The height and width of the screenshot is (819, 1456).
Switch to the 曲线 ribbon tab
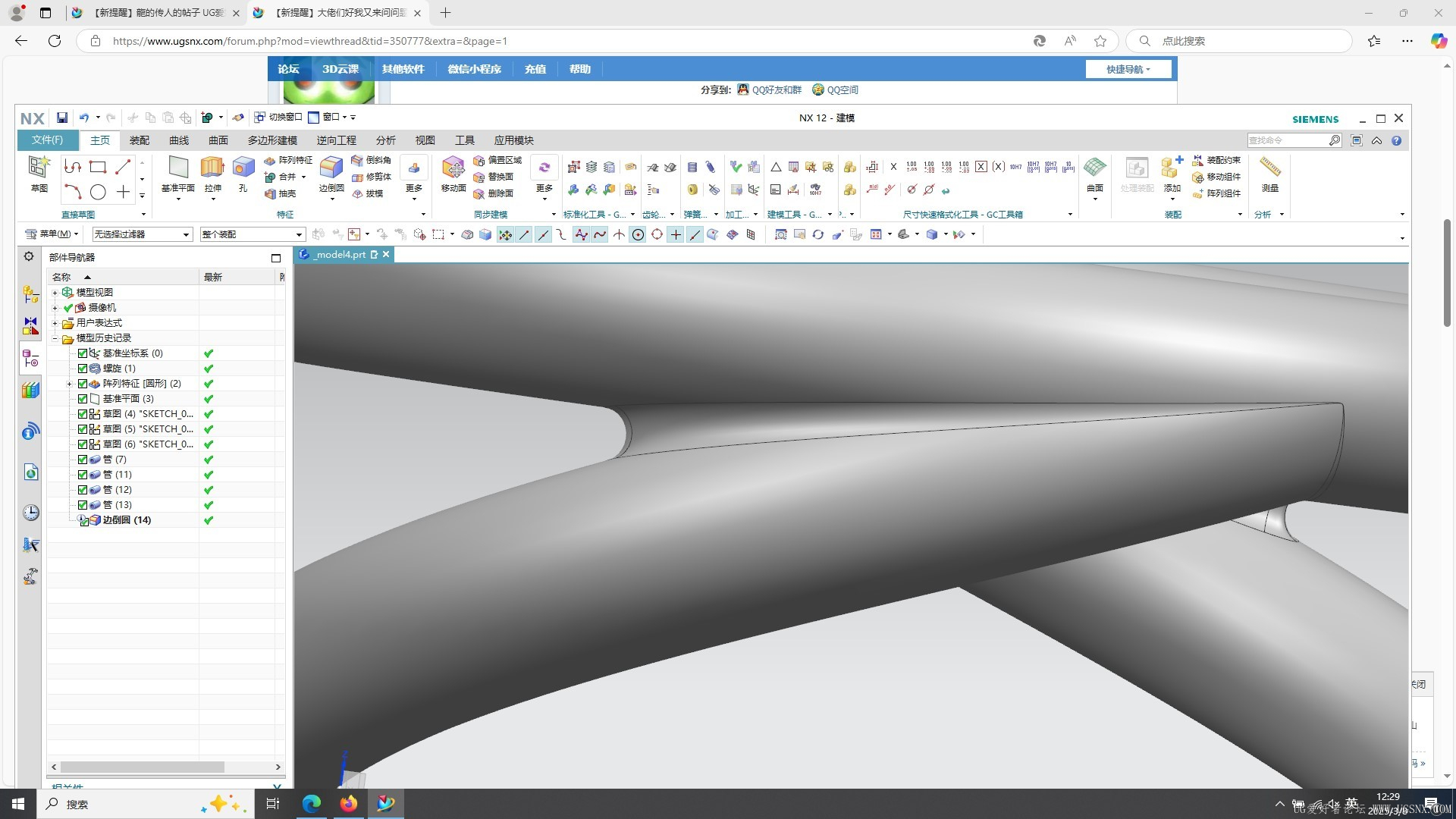(x=179, y=140)
